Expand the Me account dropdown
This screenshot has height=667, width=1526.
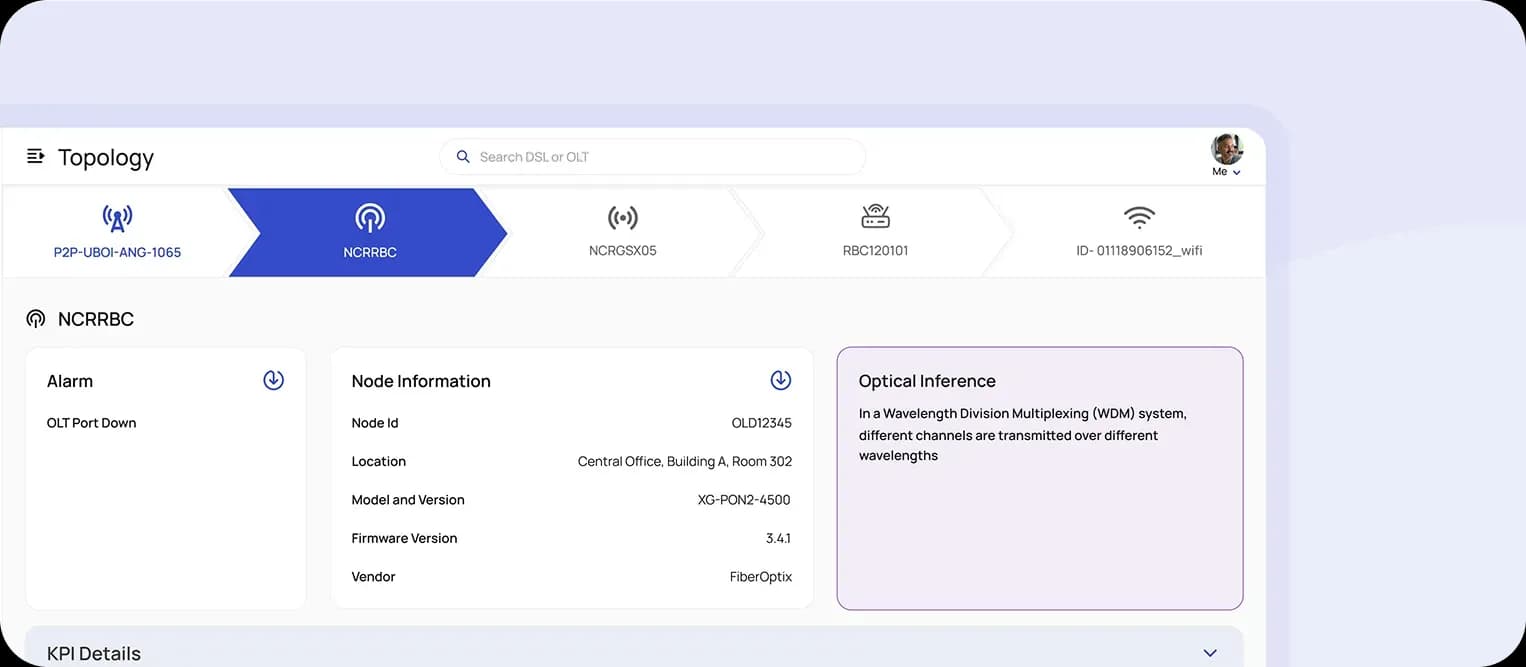(x=1227, y=172)
